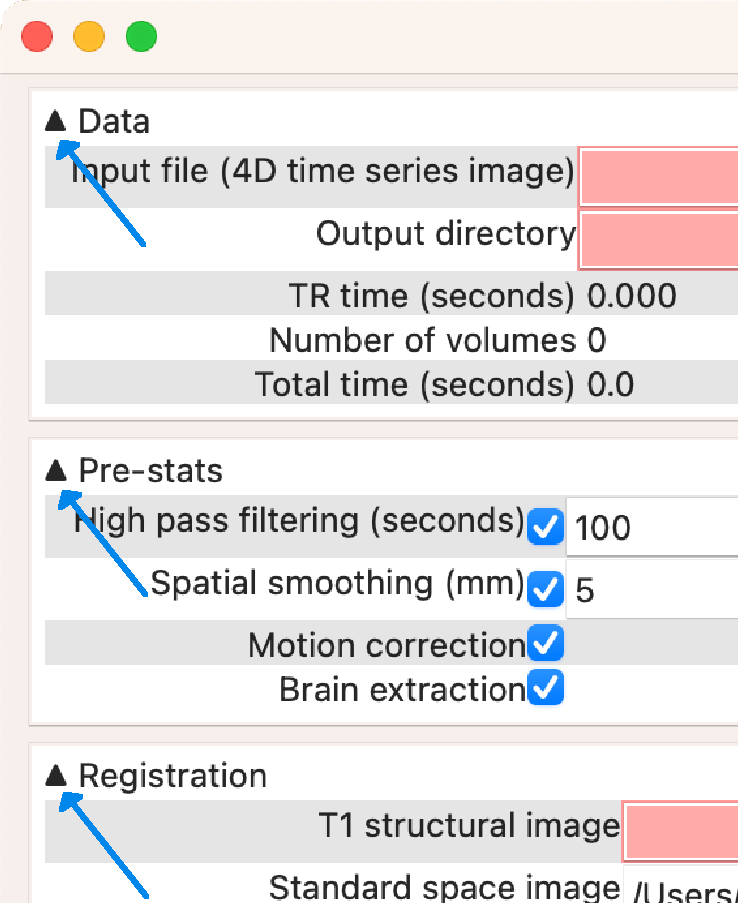Toggle the Motion correction checkbox
This screenshot has height=903, width=738.
(545, 645)
